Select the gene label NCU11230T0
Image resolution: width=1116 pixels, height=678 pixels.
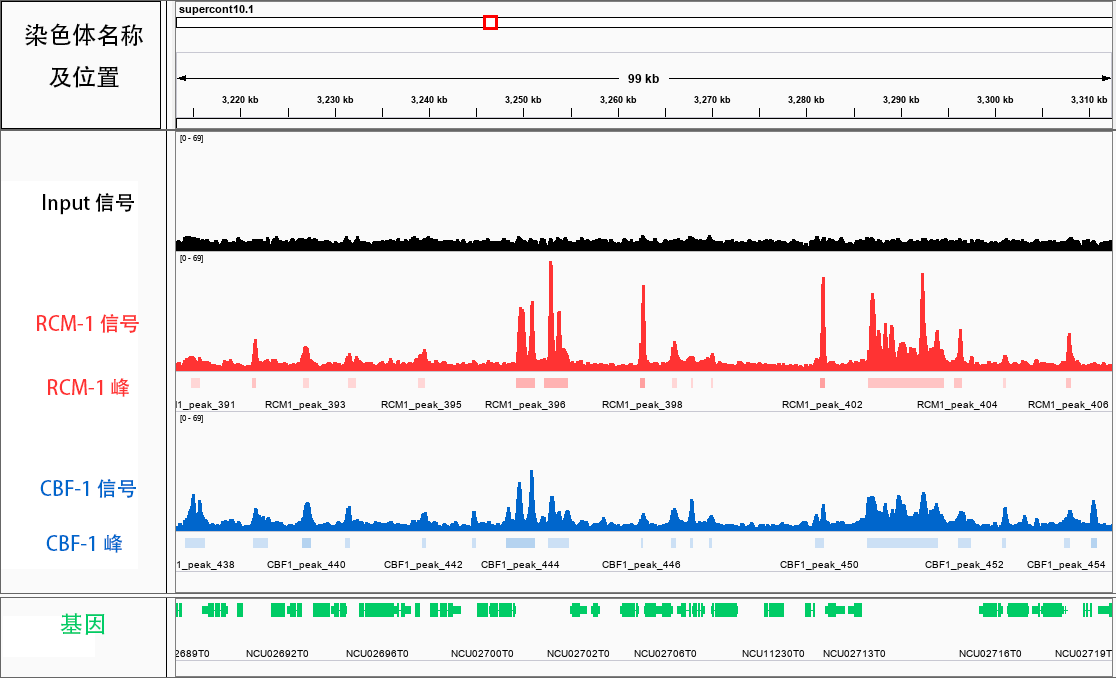click(773, 654)
